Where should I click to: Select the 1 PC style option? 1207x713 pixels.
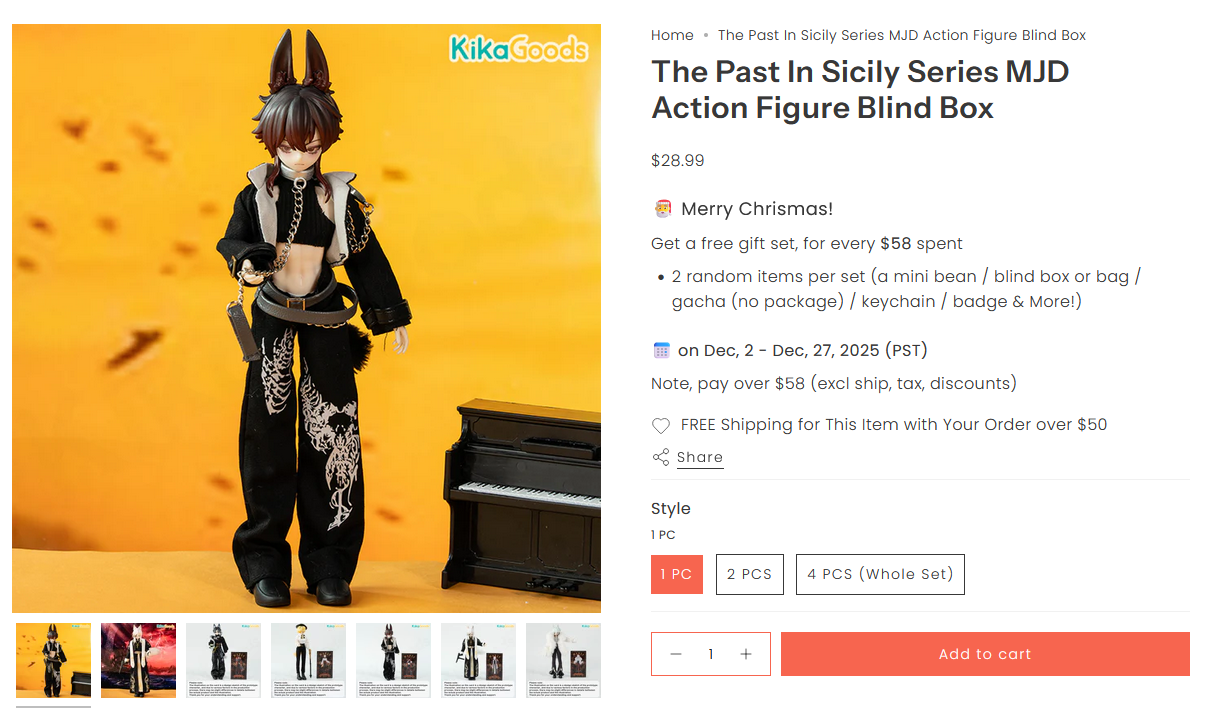click(677, 574)
